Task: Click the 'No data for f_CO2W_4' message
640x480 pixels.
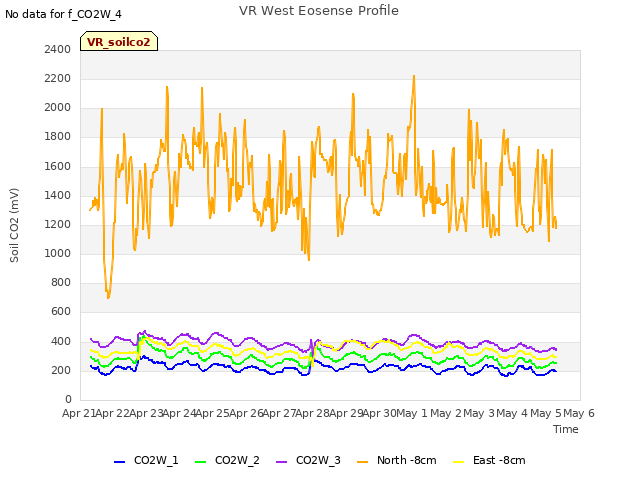Action: (63, 14)
